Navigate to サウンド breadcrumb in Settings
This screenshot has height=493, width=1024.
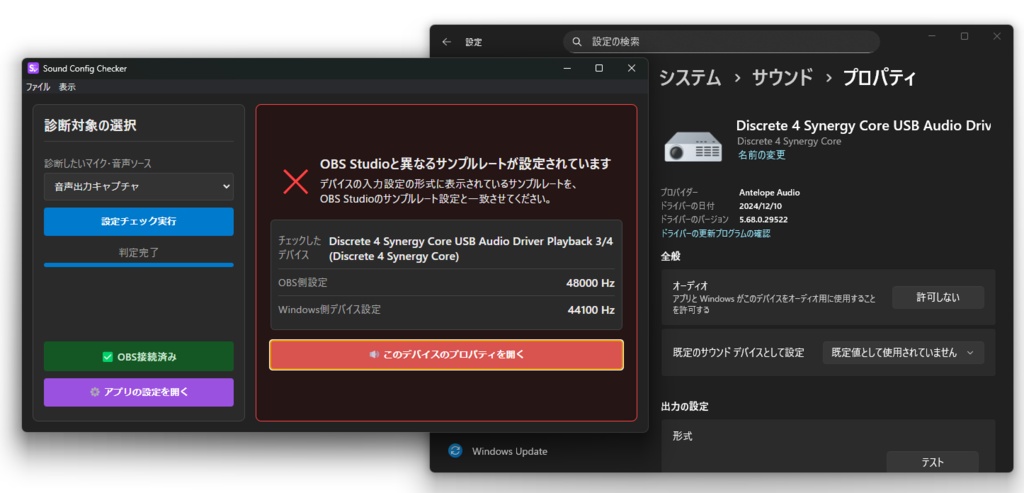coord(782,78)
